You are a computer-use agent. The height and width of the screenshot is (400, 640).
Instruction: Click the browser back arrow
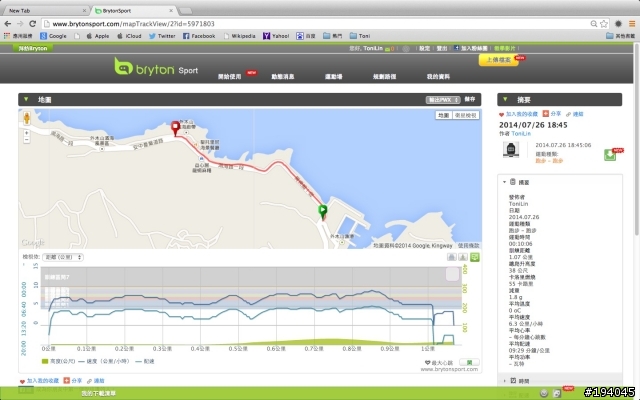[x=7, y=24]
